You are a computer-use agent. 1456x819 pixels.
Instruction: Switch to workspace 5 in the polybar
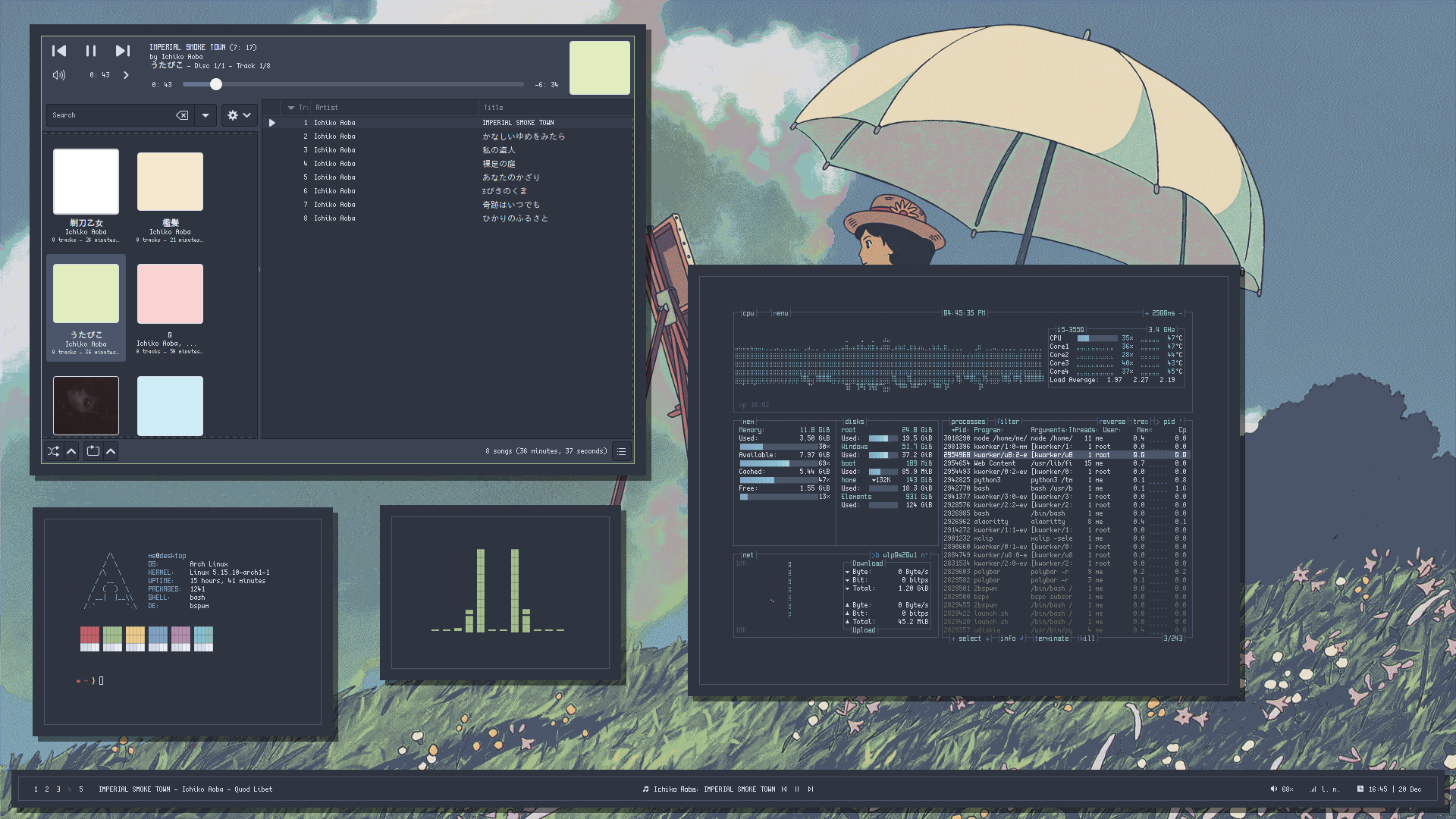coord(81,789)
